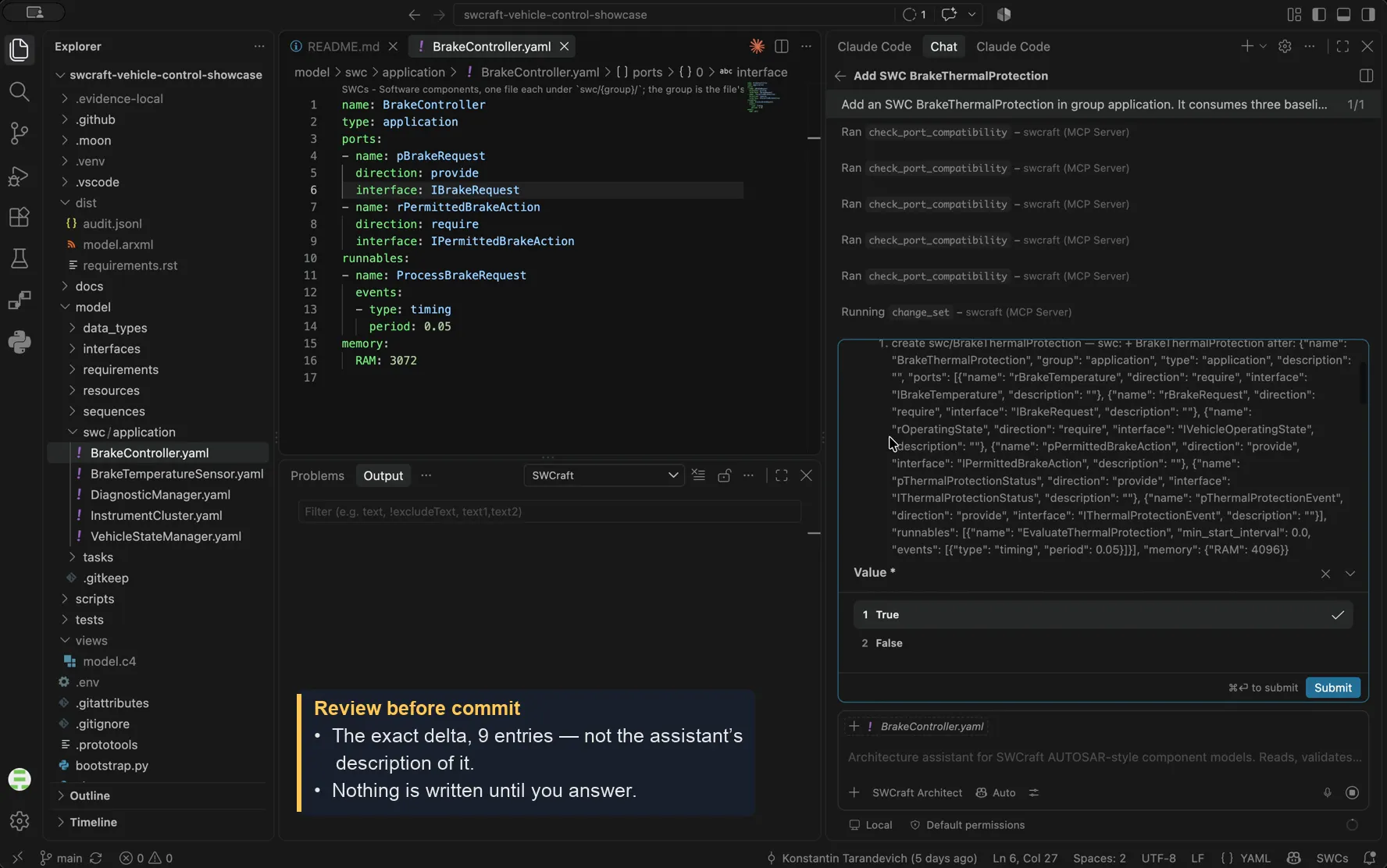Toggle the secondary side bar layout

pyautogui.click(x=1368, y=15)
